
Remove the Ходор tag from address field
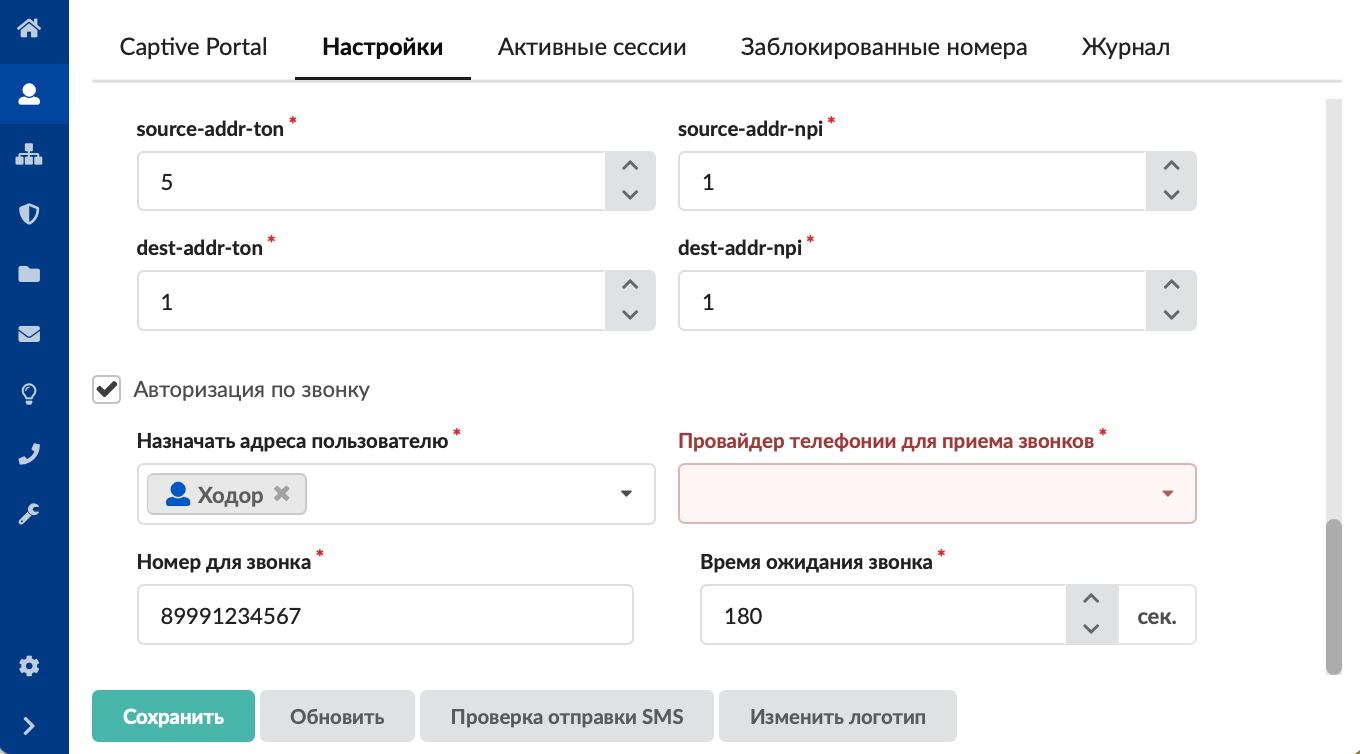coord(282,494)
